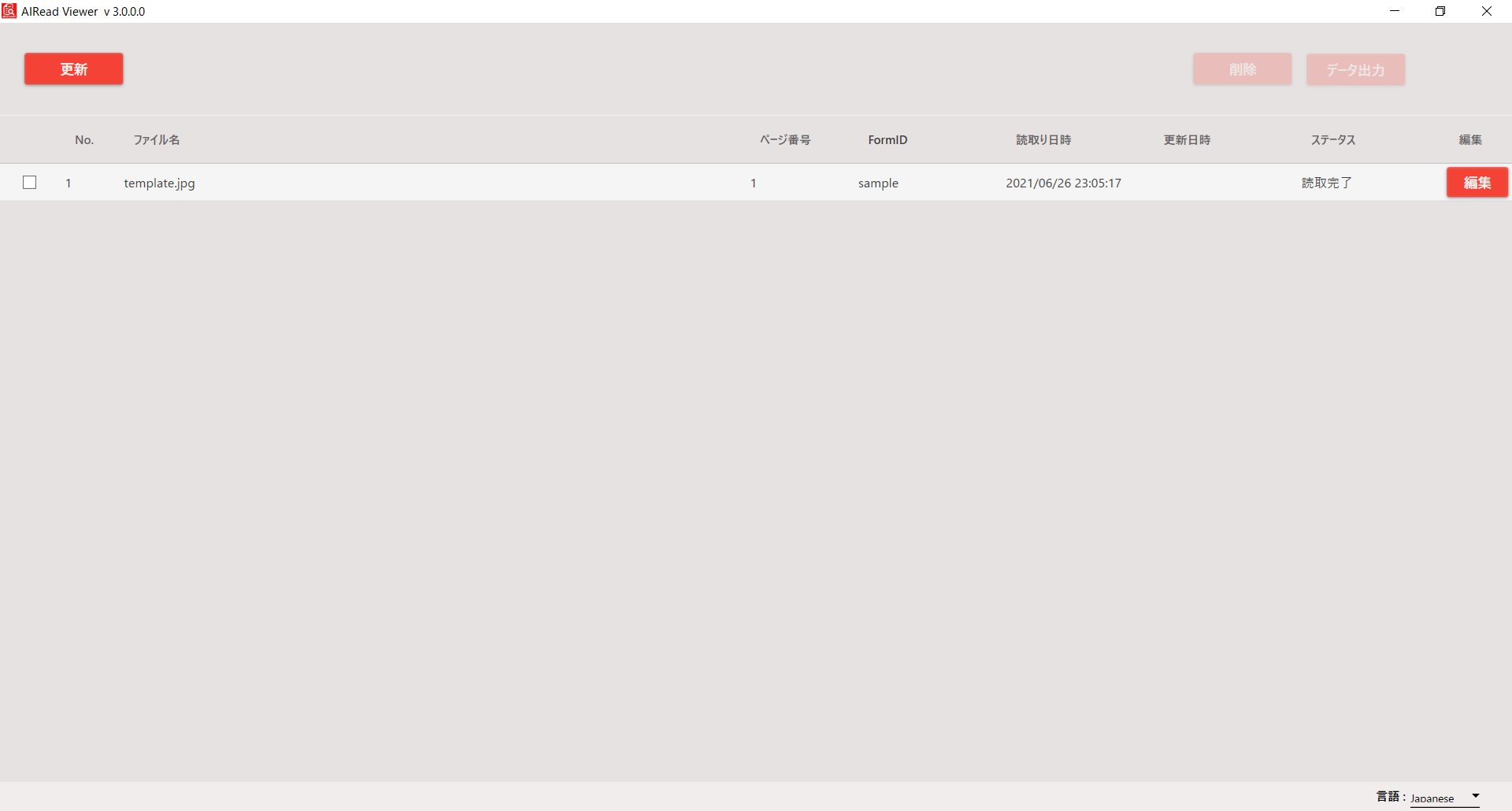
Task: Click the 読取完了 status text
Action: click(x=1326, y=183)
